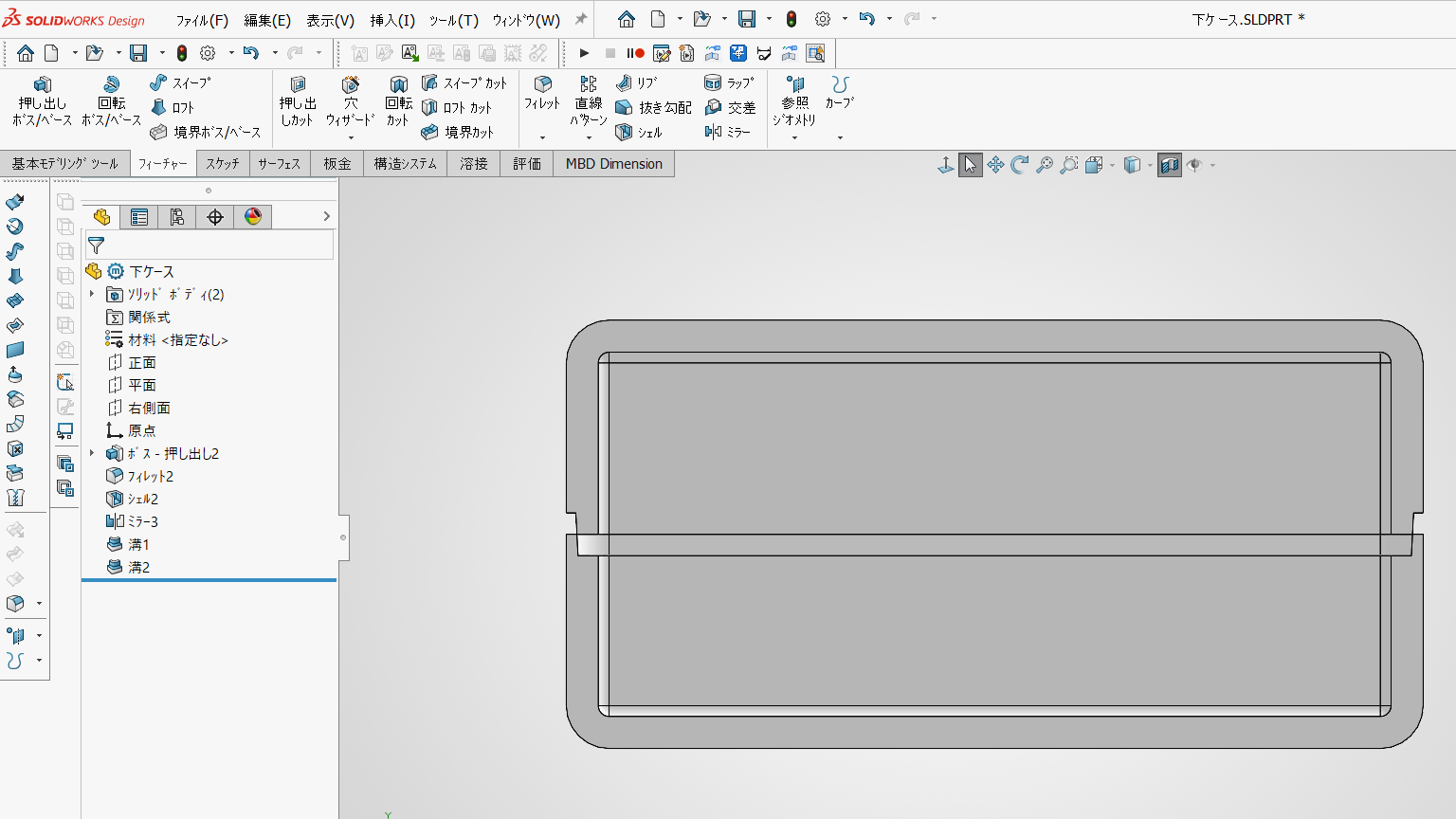Open the カーブ dropdown arrow

coord(840,138)
